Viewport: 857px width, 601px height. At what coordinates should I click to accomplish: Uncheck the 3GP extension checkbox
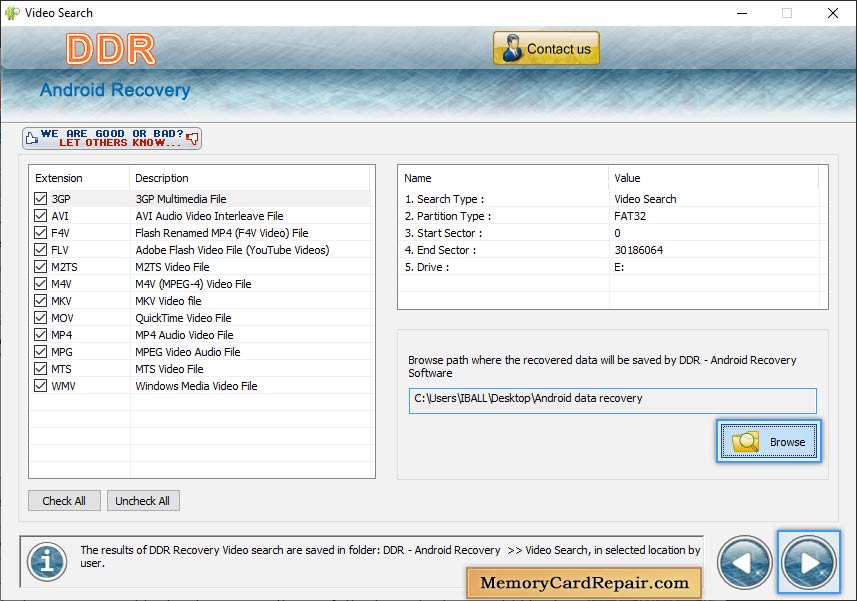pyautogui.click(x=40, y=198)
